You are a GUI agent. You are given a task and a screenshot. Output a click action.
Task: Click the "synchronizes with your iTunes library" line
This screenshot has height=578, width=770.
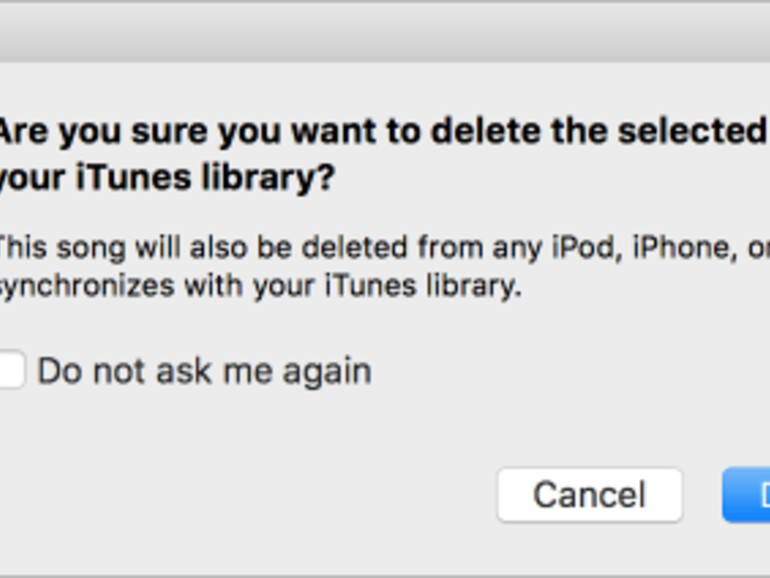tap(258, 287)
